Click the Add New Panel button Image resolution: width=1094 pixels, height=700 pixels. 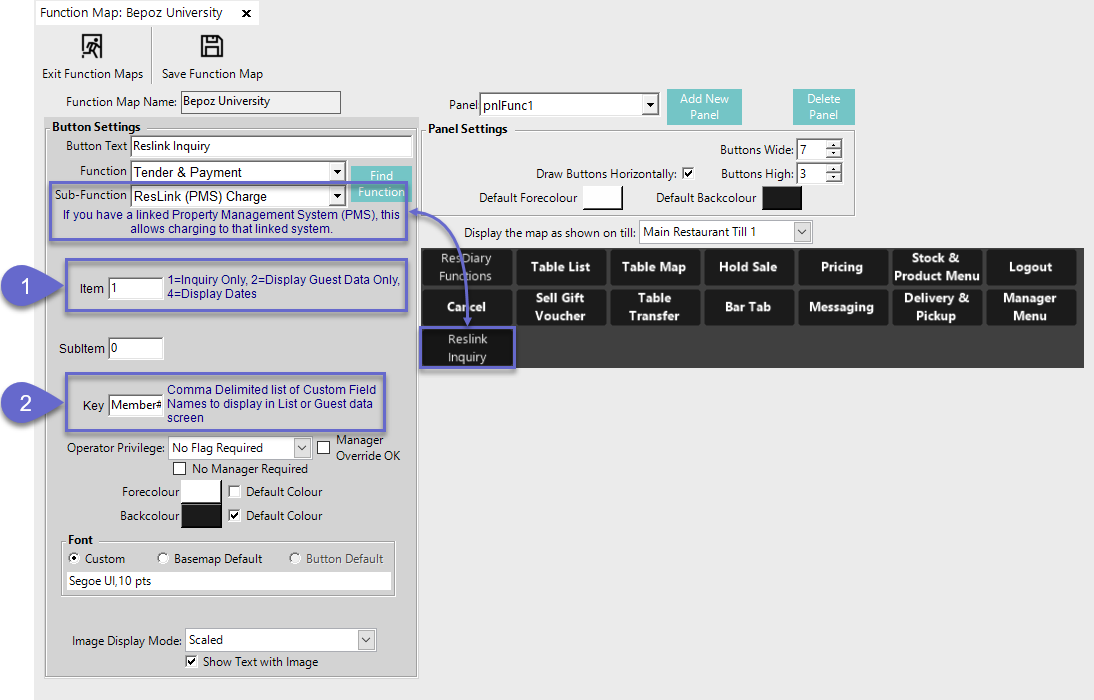click(x=704, y=107)
